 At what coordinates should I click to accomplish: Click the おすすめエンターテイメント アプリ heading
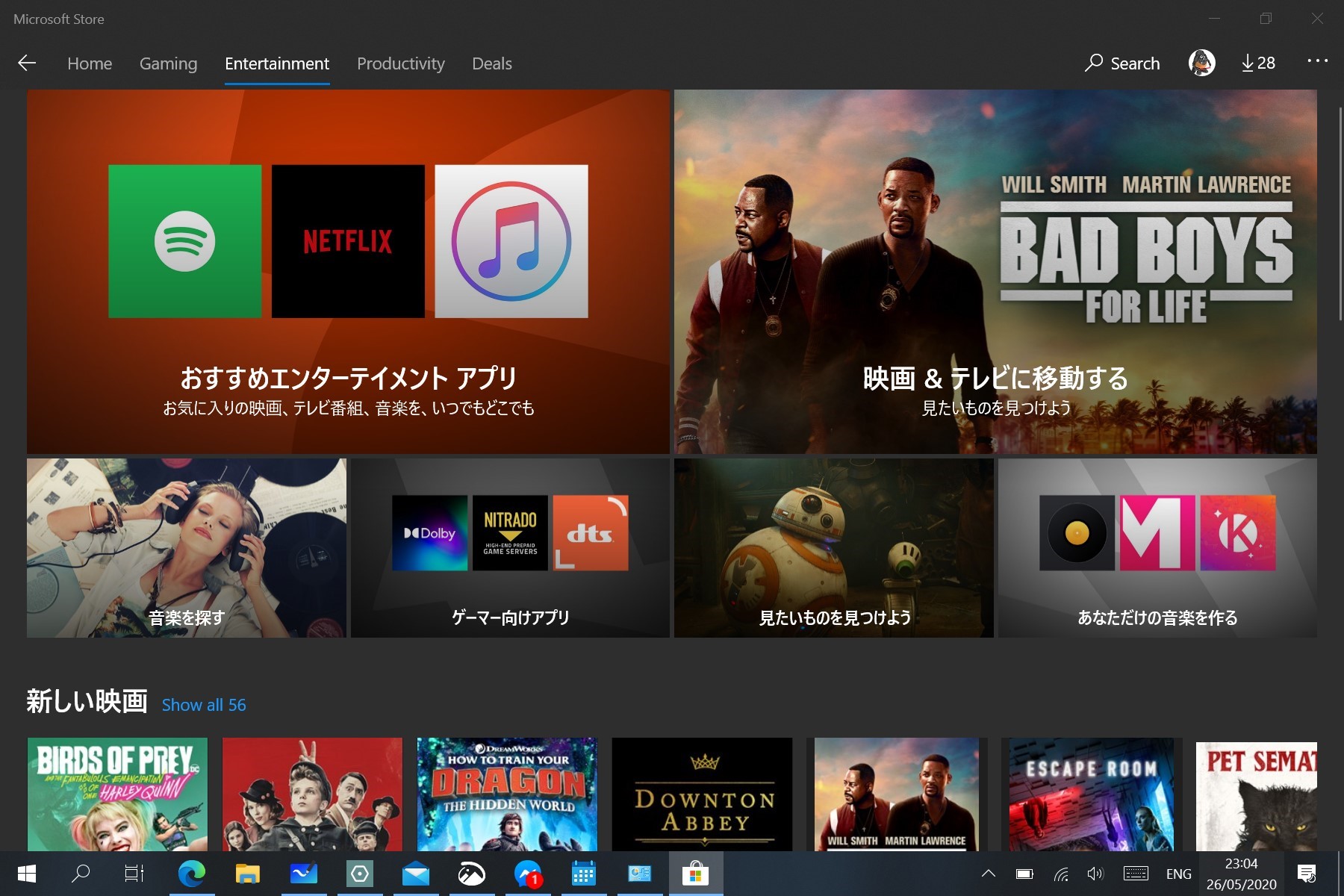tap(349, 378)
